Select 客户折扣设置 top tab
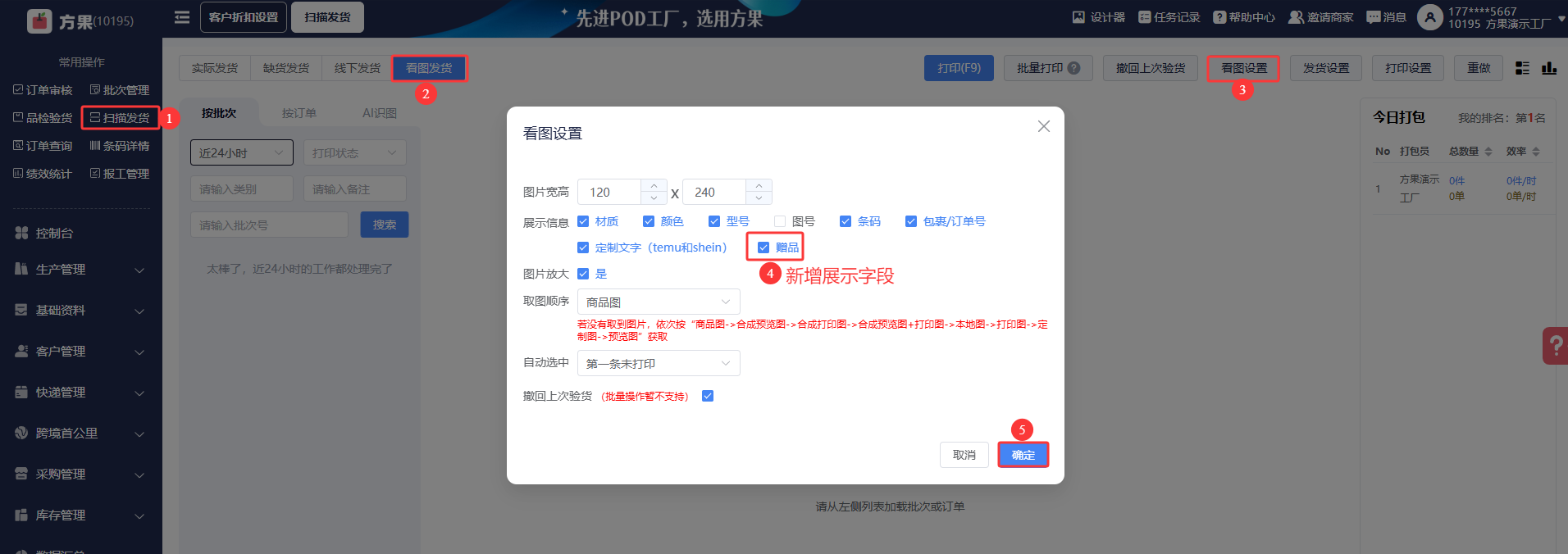Image resolution: width=1568 pixels, height=554 pixels. [x=244, y=17]
